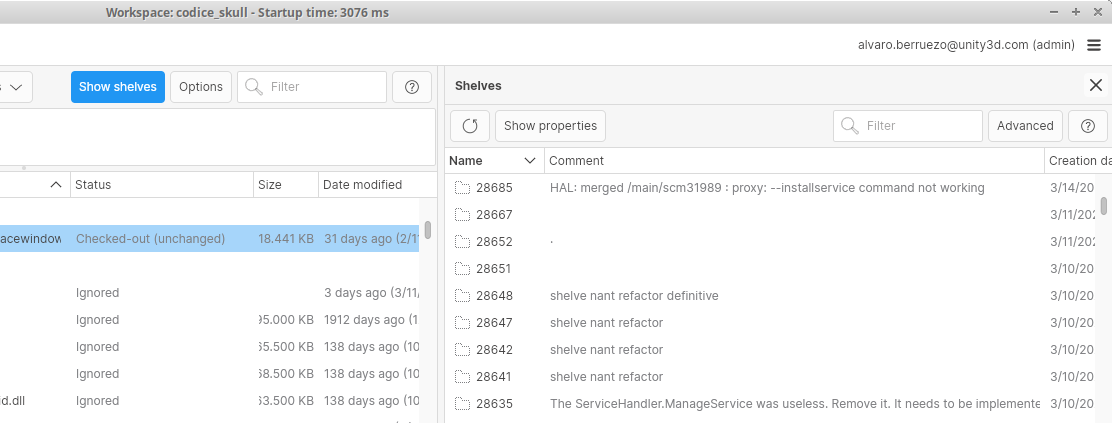Viewport: 1112px width, 423px height.
Task: Click the Show properties button
Action: click(550, 126)
